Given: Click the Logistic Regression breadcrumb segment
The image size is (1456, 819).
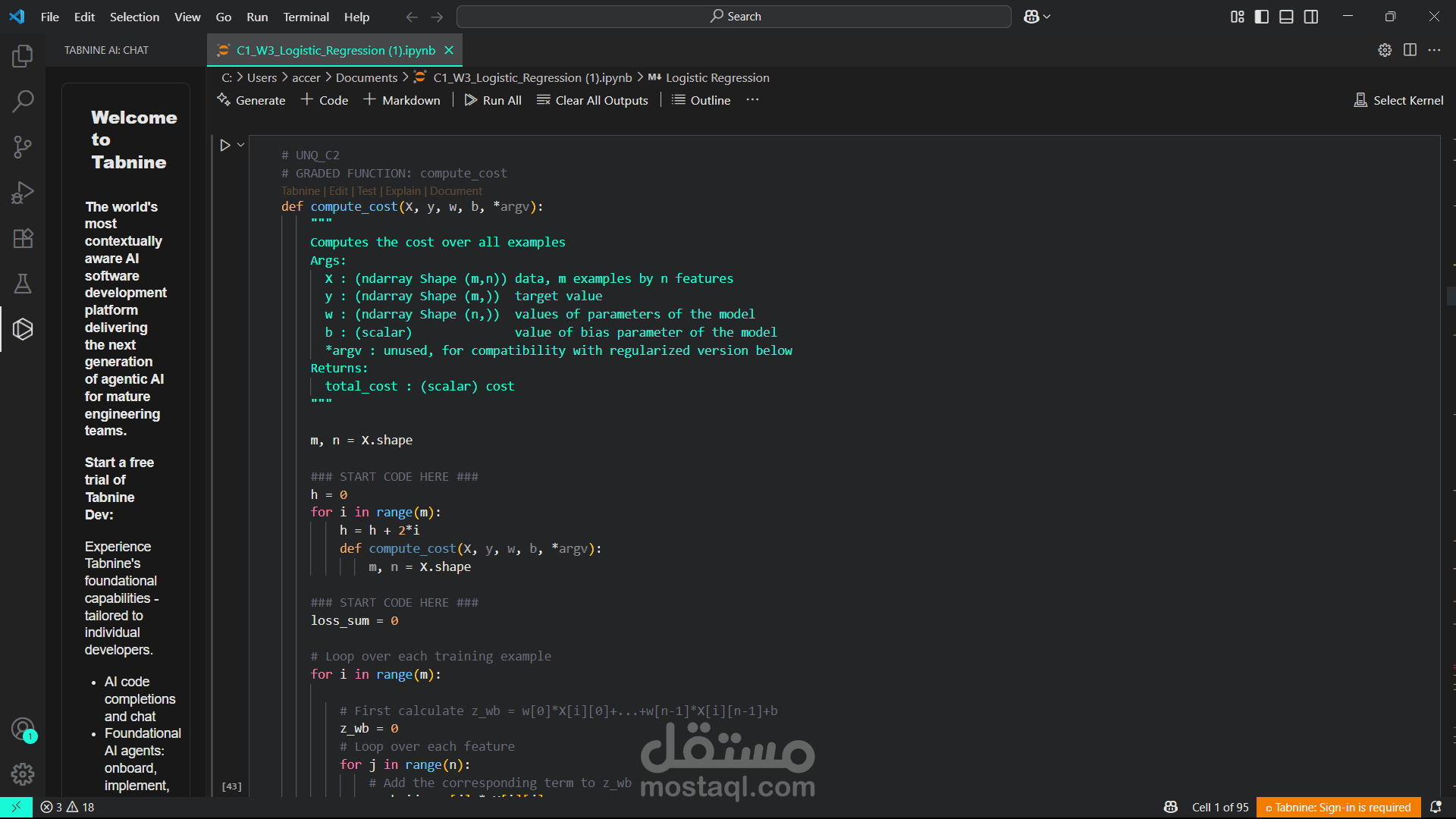Looking at the screenshot, I should [x=708, y=77].
